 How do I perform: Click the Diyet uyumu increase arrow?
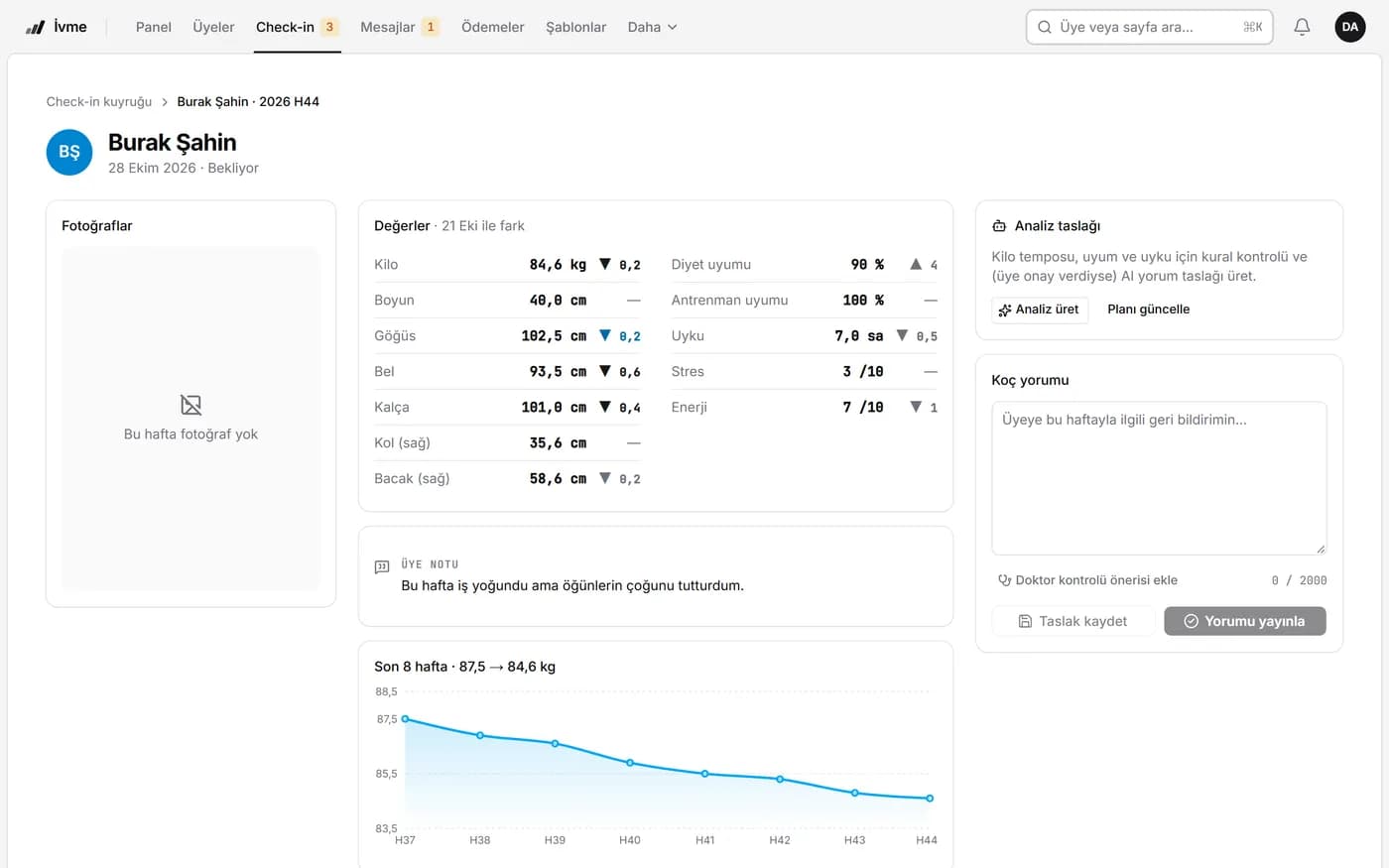[x=916, y=264]
